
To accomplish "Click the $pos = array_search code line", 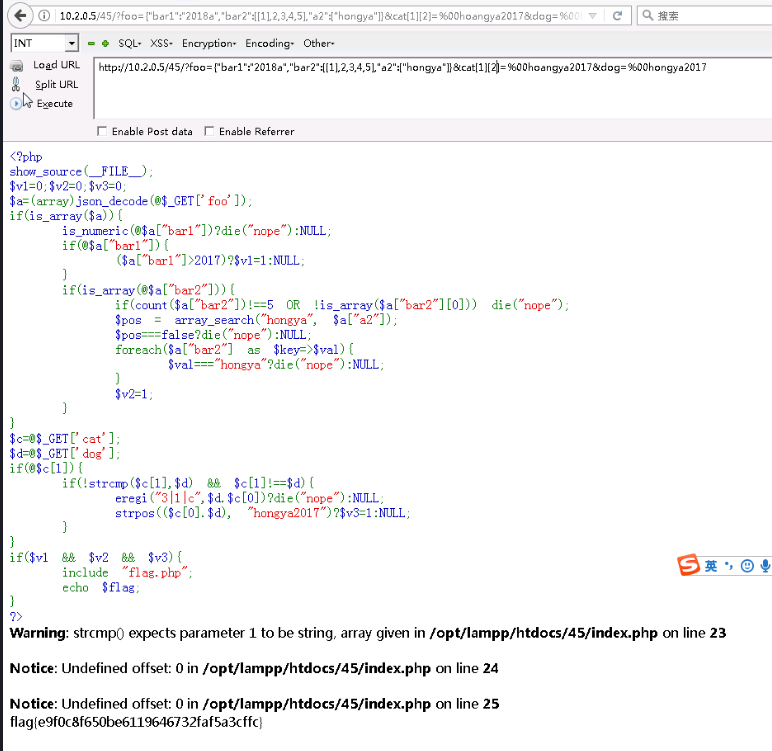I will [x=256, y=320].
